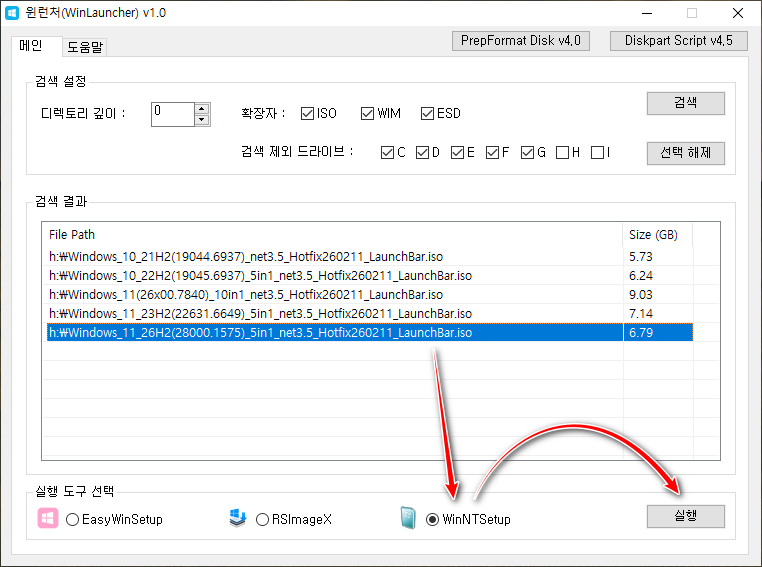This screenshot has width=762, height=567.
Task: Uncheck the WIM extension checkbox
Action: click(367, 113)
